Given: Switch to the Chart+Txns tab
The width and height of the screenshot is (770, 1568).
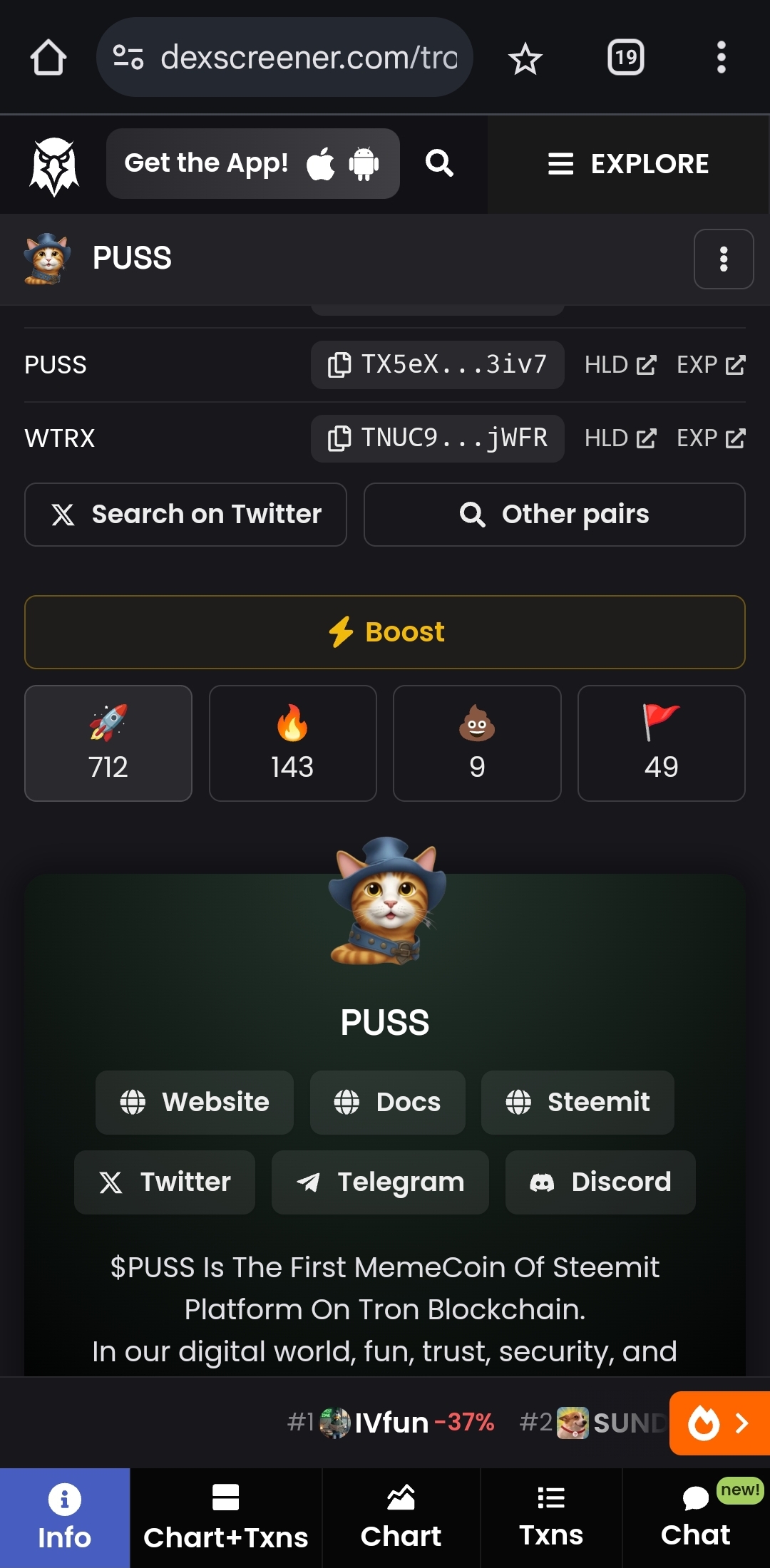Looking at the screenshot, I should coord(226,1518).
